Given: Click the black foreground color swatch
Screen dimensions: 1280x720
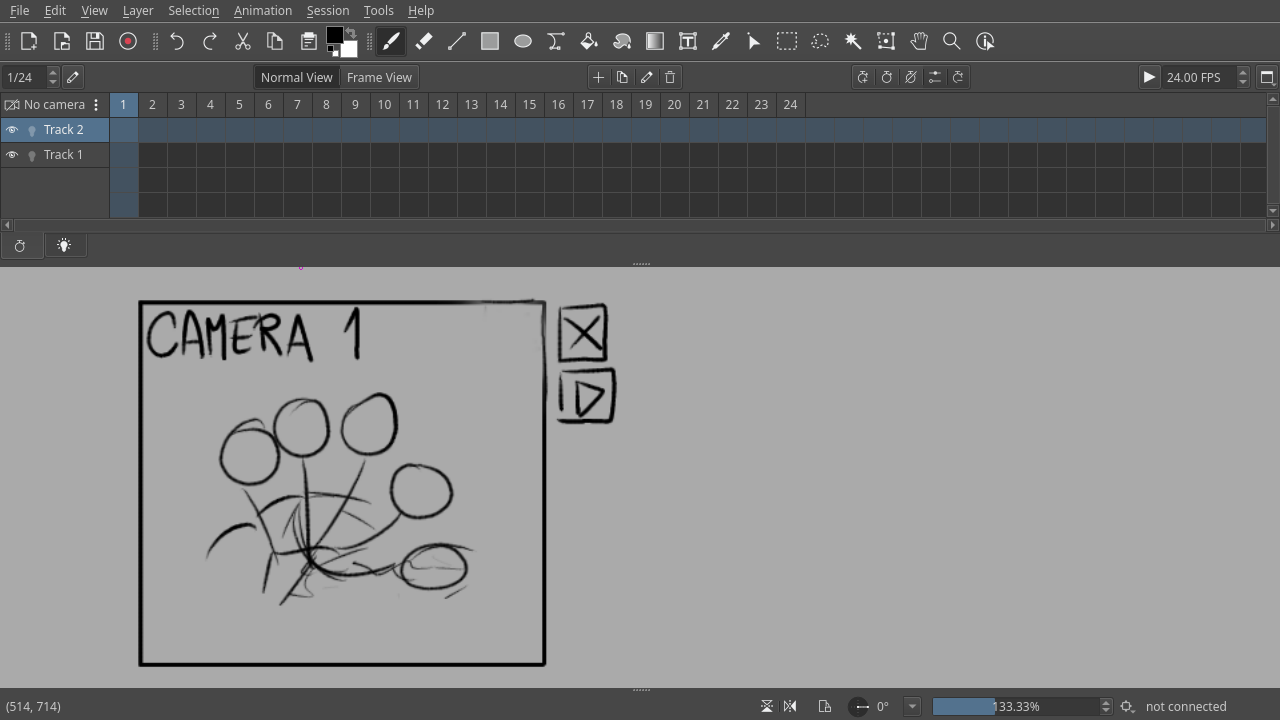Looking at the screenshot, I should point(334,36).
